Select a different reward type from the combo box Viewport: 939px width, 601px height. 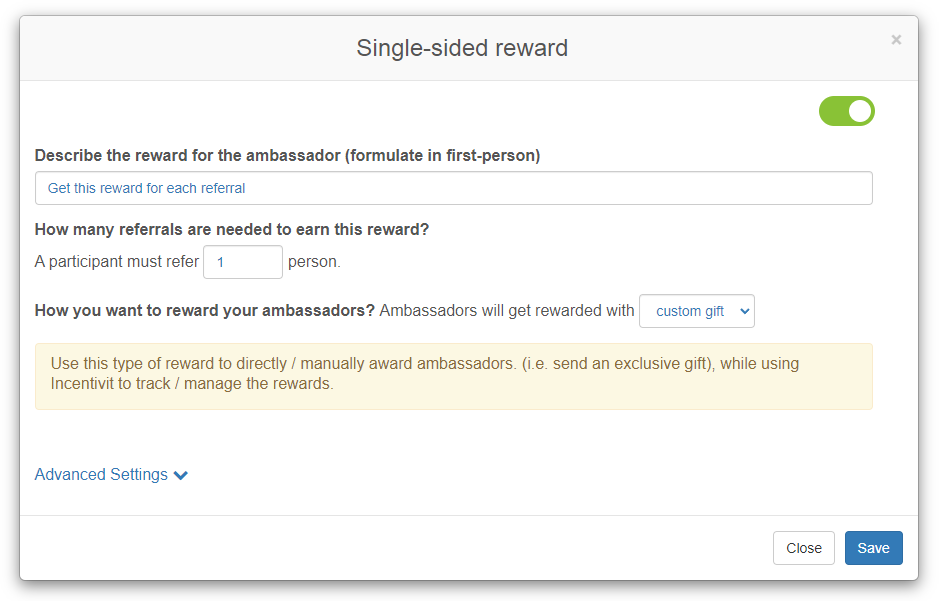pyautogui.click(x=696, y=311)
